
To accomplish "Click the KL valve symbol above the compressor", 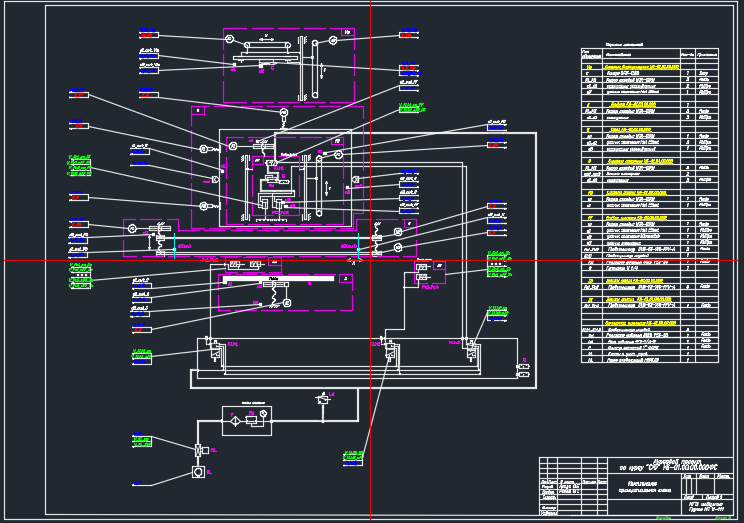I will point(198,450).
